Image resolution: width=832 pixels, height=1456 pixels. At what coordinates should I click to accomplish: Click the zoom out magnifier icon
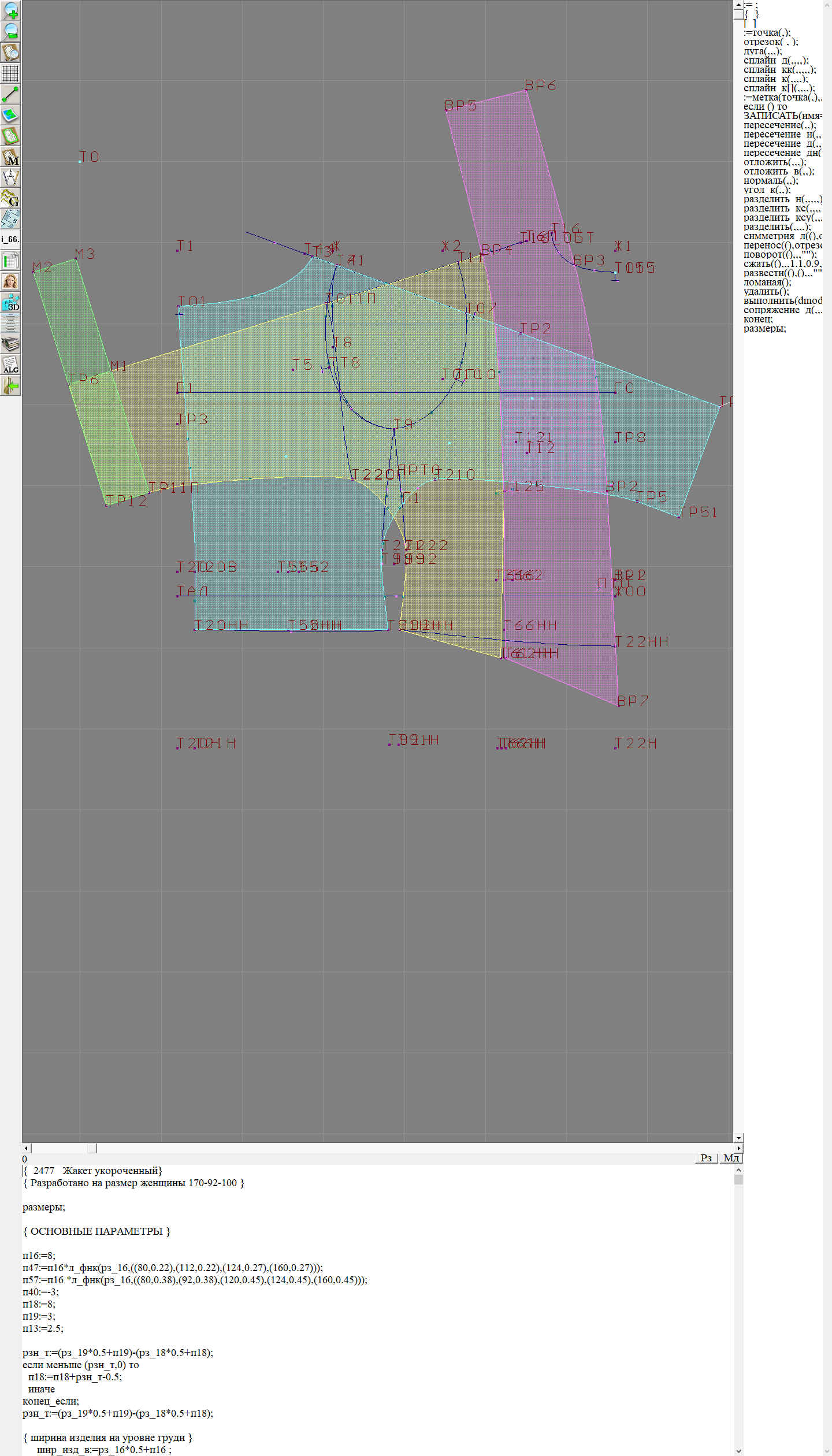[x=10, y=31]
